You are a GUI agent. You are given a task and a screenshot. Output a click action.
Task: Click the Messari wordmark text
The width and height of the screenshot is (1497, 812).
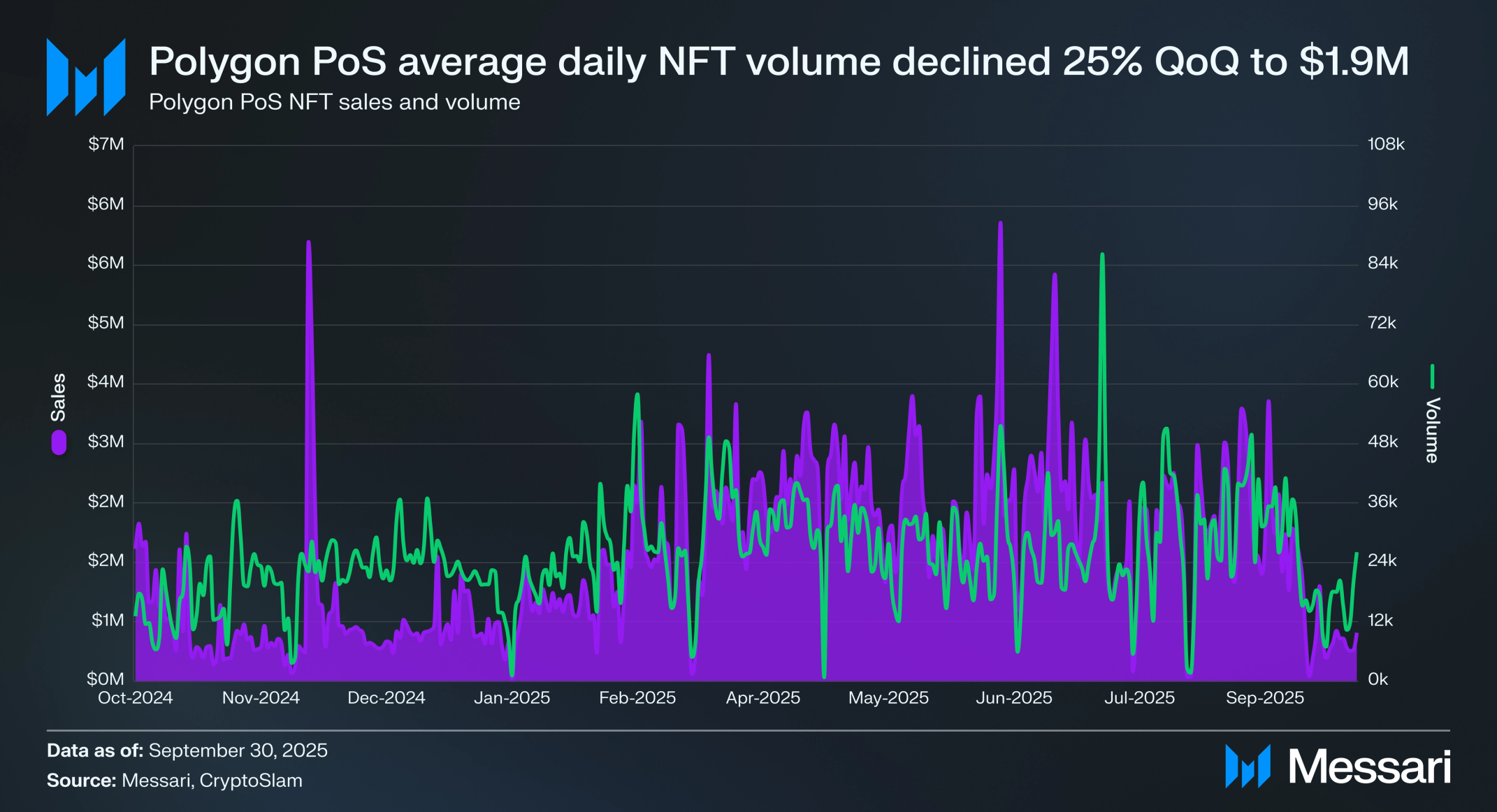pos(1369,767)
